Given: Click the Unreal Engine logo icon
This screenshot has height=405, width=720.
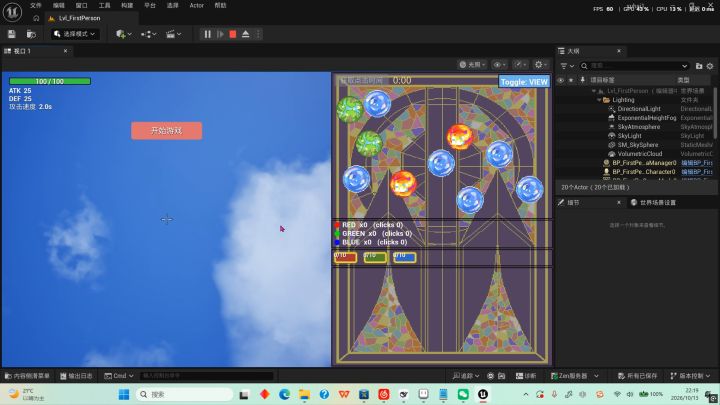Looking at the screenshot, I should pyautogui.click(x=12, y=12).
